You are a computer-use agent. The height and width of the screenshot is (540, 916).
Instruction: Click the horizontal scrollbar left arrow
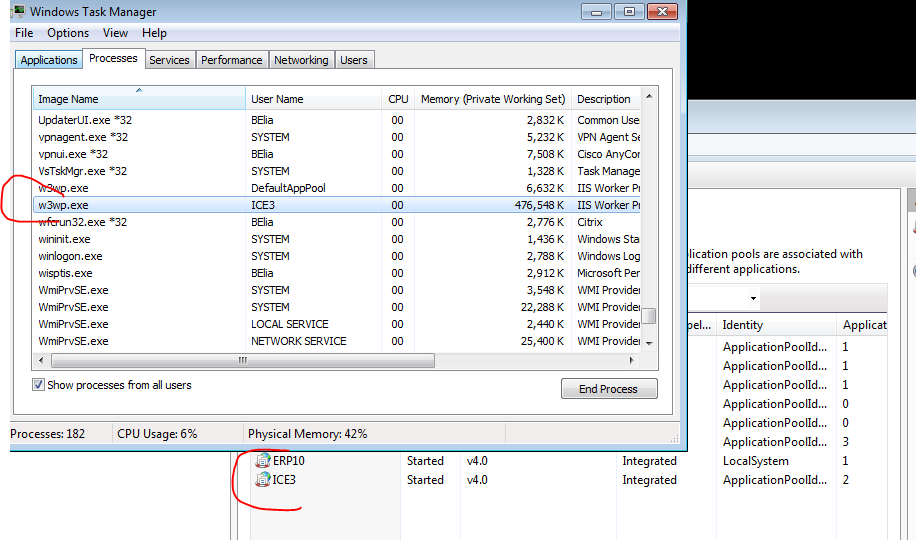coord(41,361)
